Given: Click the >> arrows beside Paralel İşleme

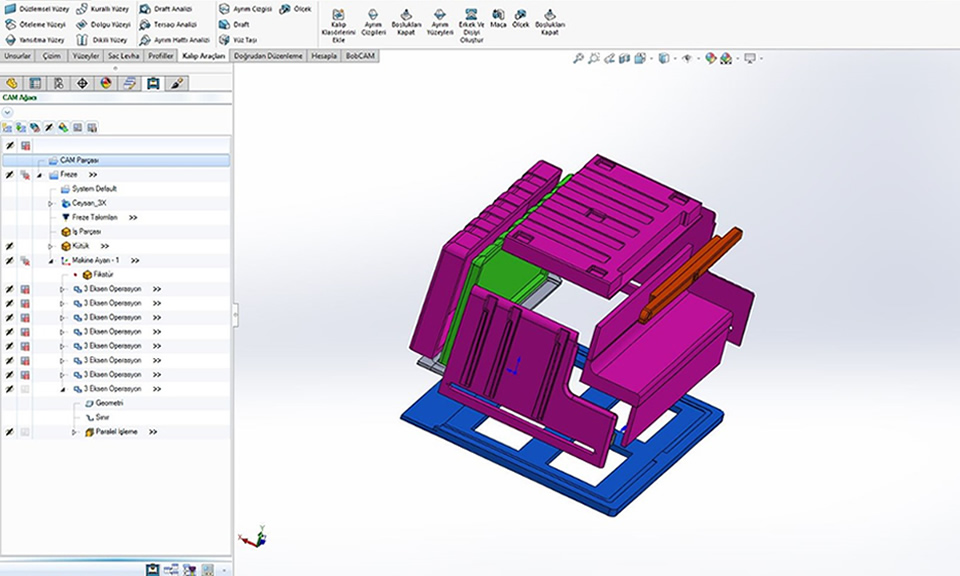Looking at the screenshot, I should tap(153, 432).
